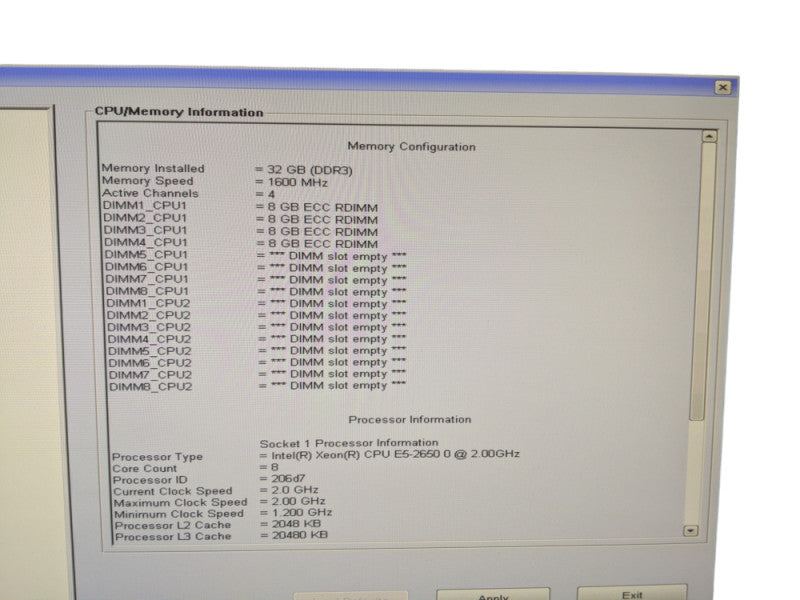Click the 'Minimum Clock Speed' label

pyautogui.click(x=179, y=514)
